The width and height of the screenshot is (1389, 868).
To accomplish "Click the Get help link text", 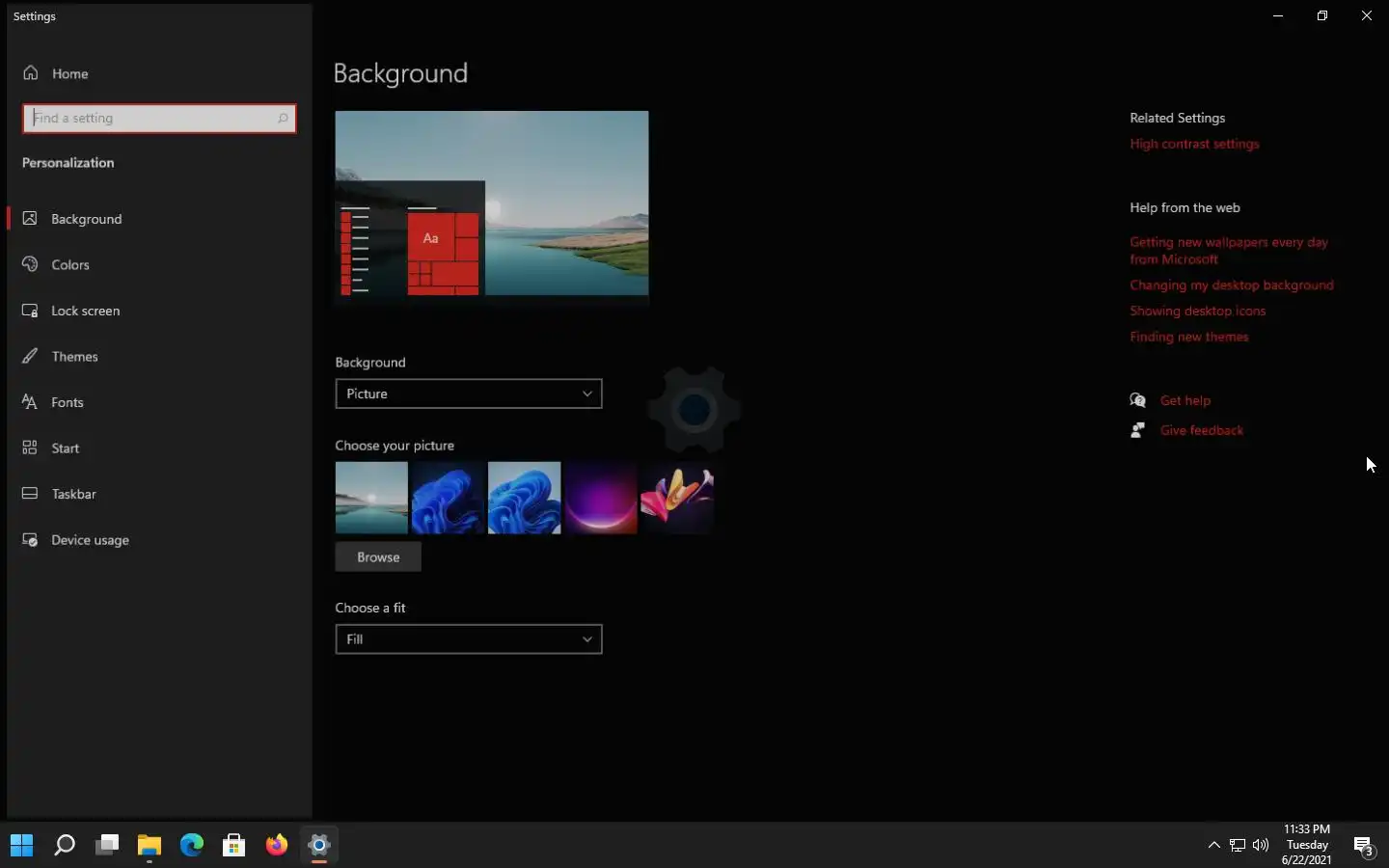I will (x=1185, y=400).
